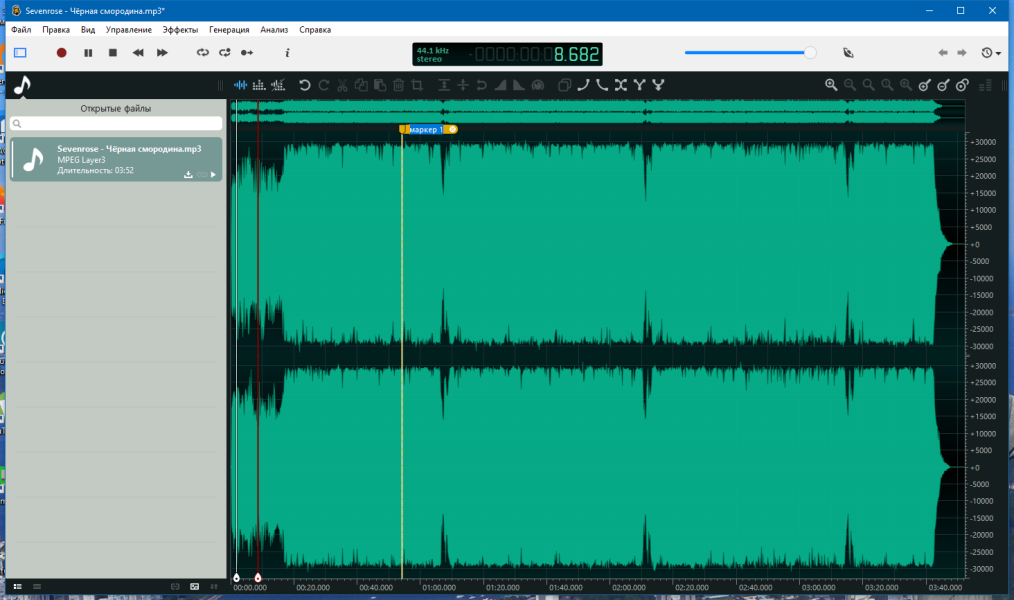The width and height of the screenshot is (1014, 600).
Task: Click the fade-in curve icon
Action: click(583, 85)
